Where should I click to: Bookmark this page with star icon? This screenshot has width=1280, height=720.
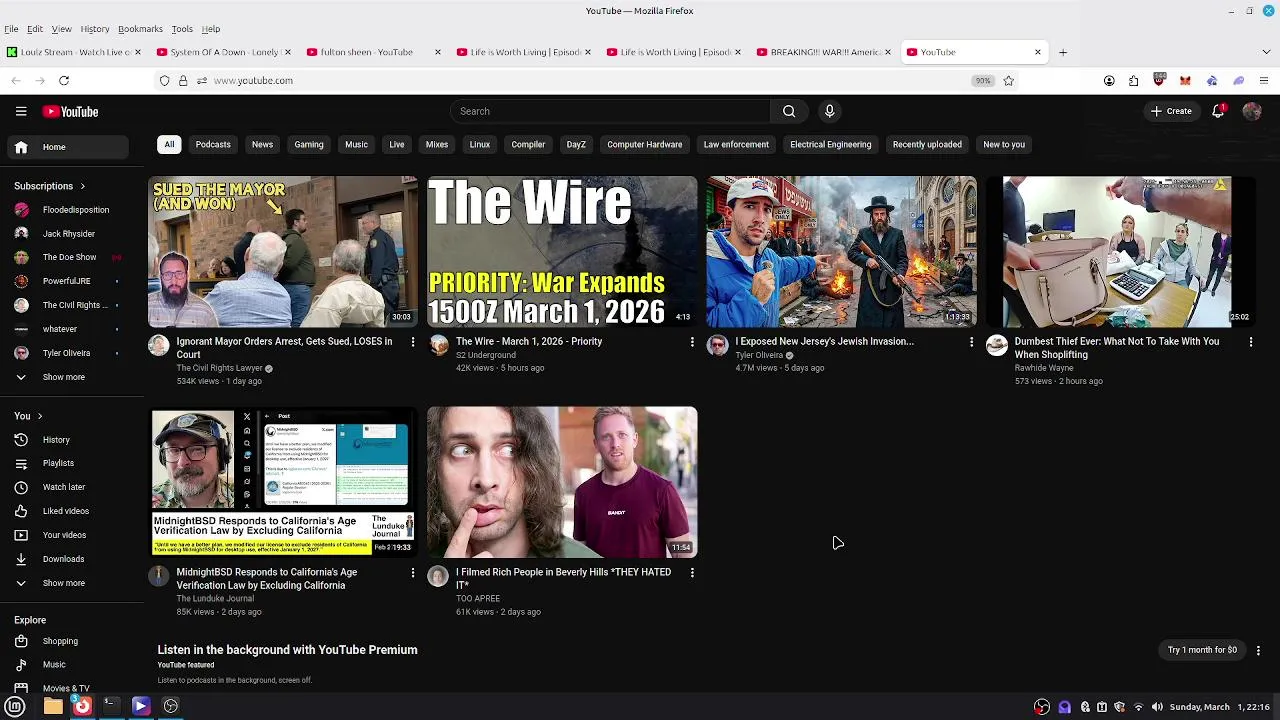point(1008,80)
